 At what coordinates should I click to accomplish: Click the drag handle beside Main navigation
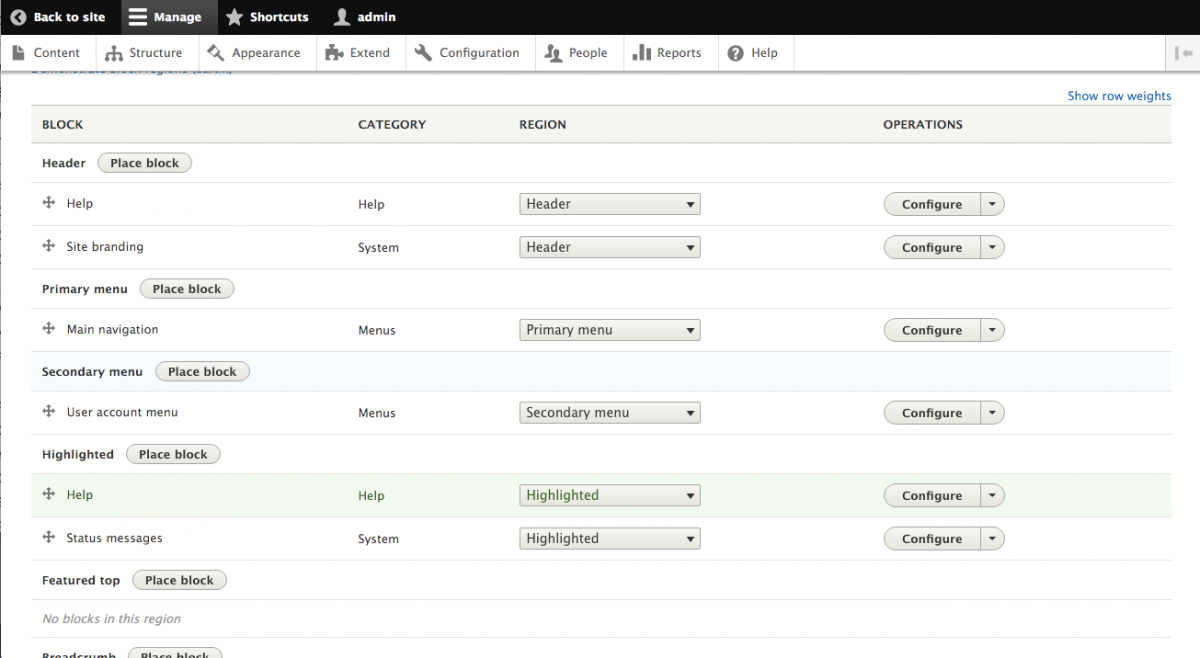pyautogui.click(x=48, y=329)
